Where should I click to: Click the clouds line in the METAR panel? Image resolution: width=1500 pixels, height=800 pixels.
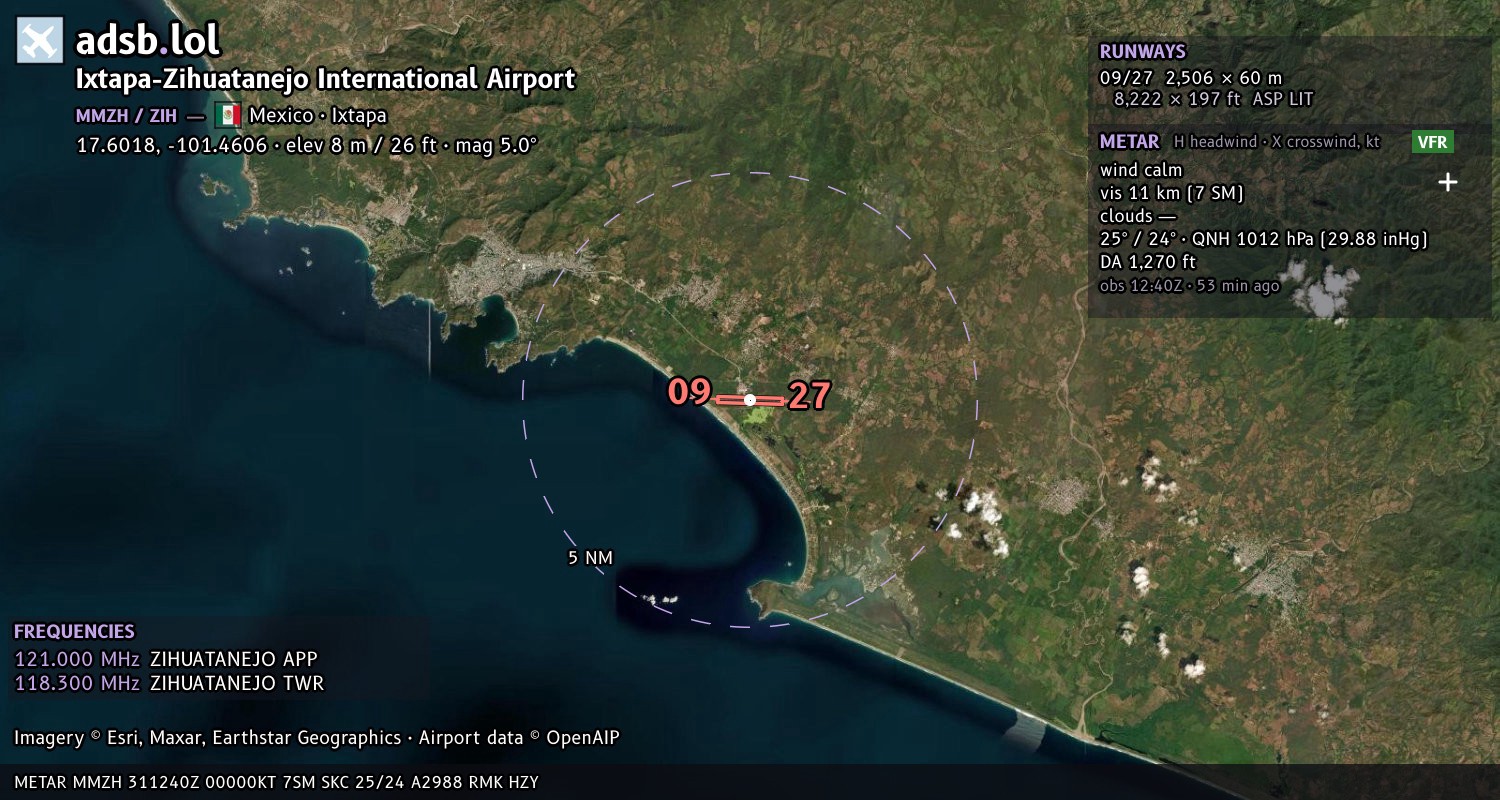(1138, 216)
